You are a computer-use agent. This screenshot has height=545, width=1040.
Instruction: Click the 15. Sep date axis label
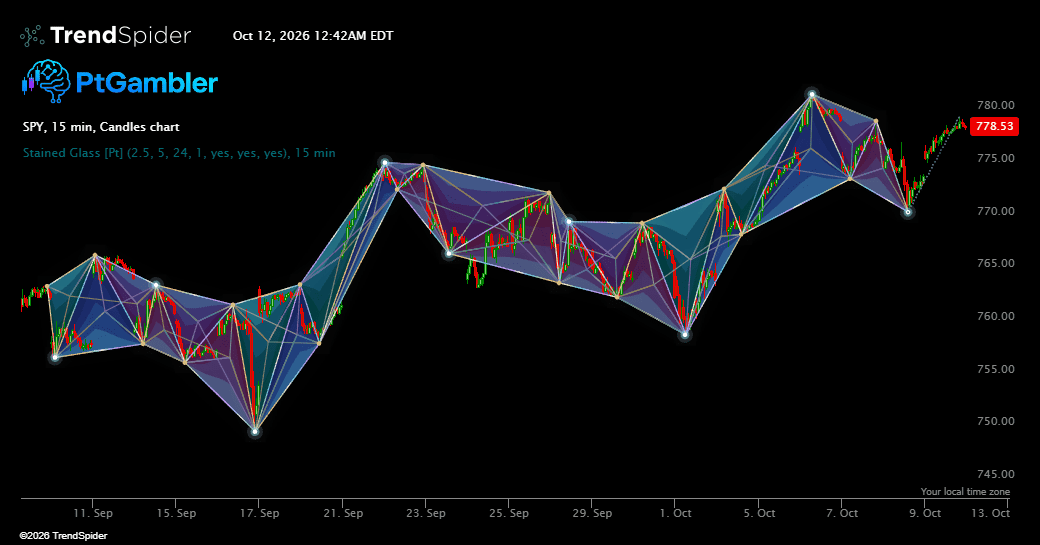(176, 513)
